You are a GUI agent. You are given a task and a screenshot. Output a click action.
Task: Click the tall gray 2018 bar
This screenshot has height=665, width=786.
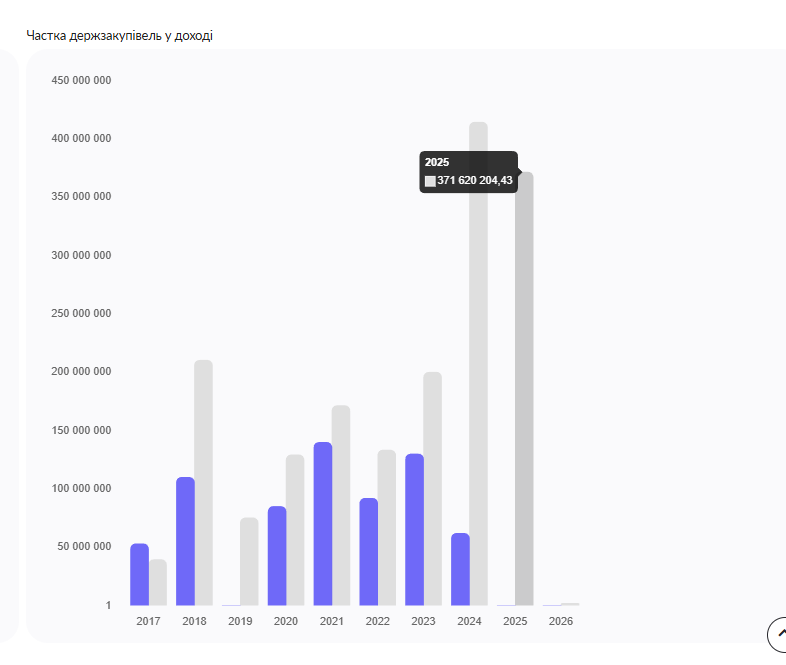[203, 483]
